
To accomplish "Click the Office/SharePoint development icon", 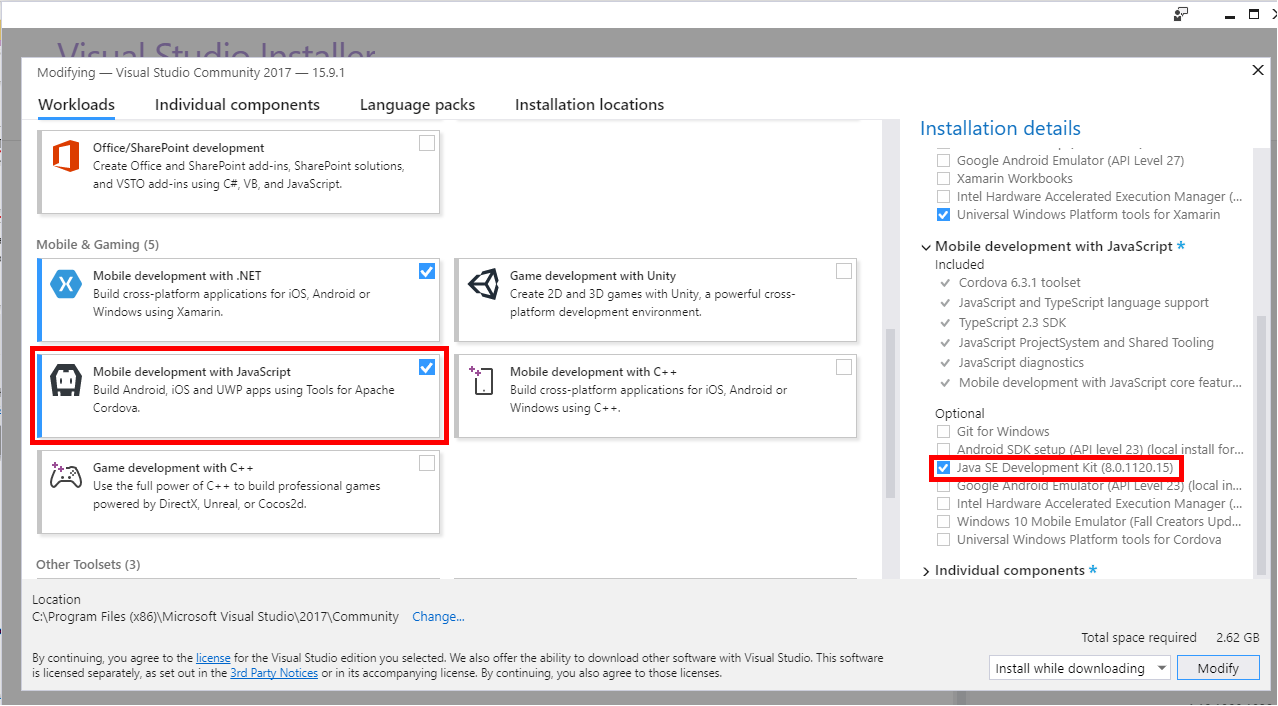I will pos(65,156).
